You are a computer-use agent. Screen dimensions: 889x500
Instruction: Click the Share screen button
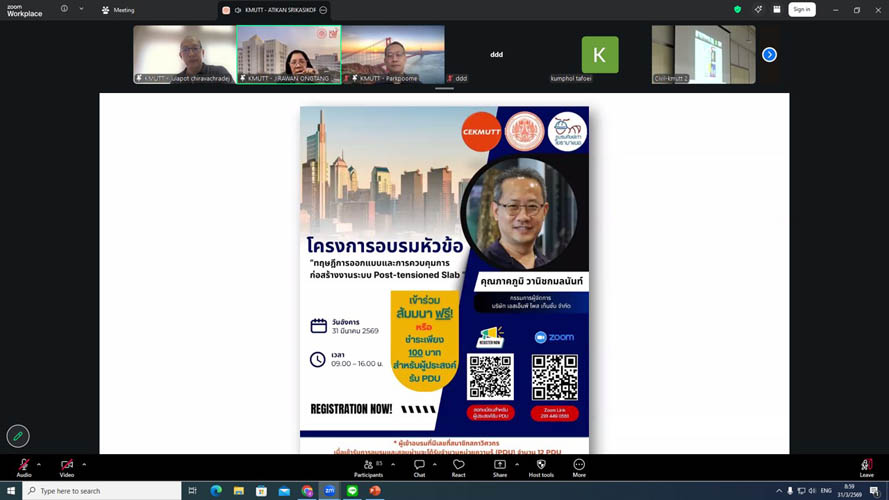coord(499,468)
